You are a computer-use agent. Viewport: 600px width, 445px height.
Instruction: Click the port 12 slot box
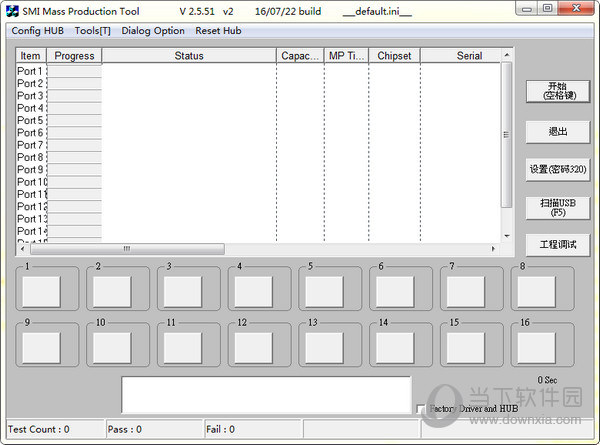pos(254,348)
